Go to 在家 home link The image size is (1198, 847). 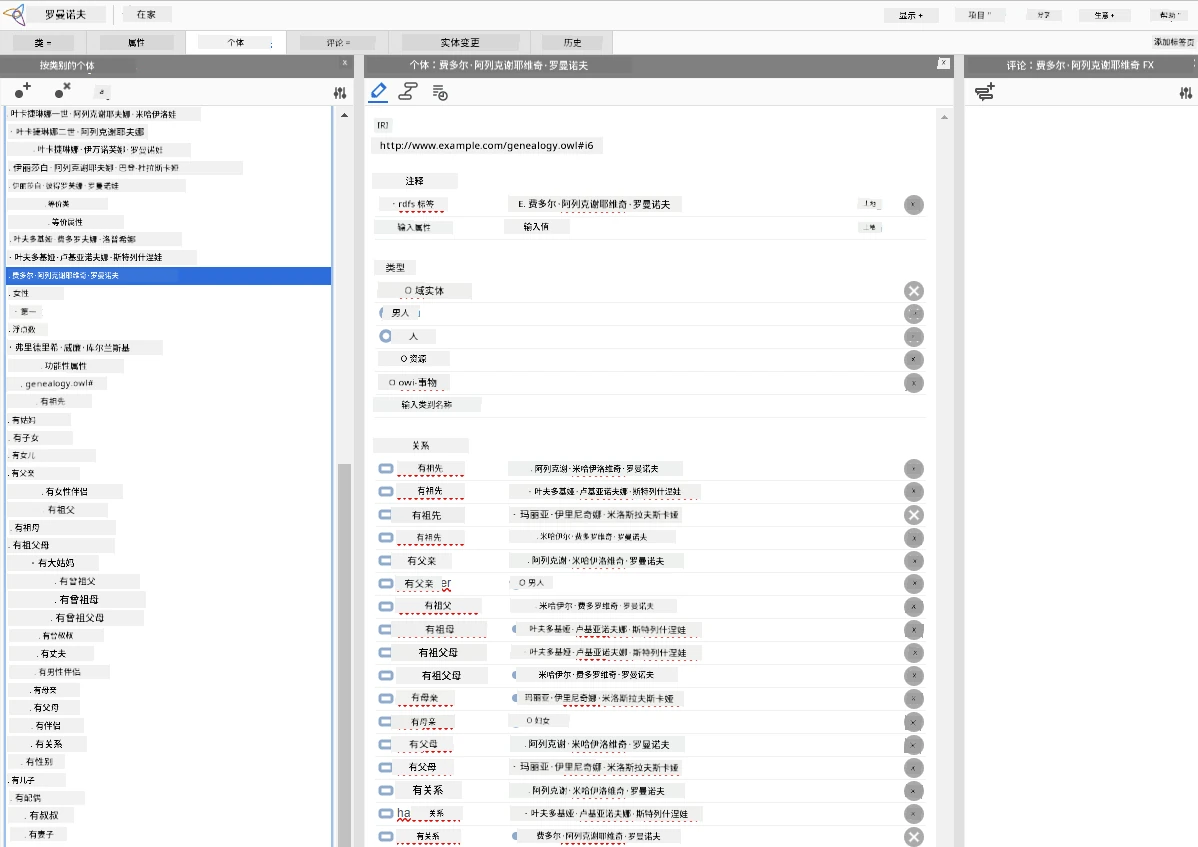click(146, 15)
